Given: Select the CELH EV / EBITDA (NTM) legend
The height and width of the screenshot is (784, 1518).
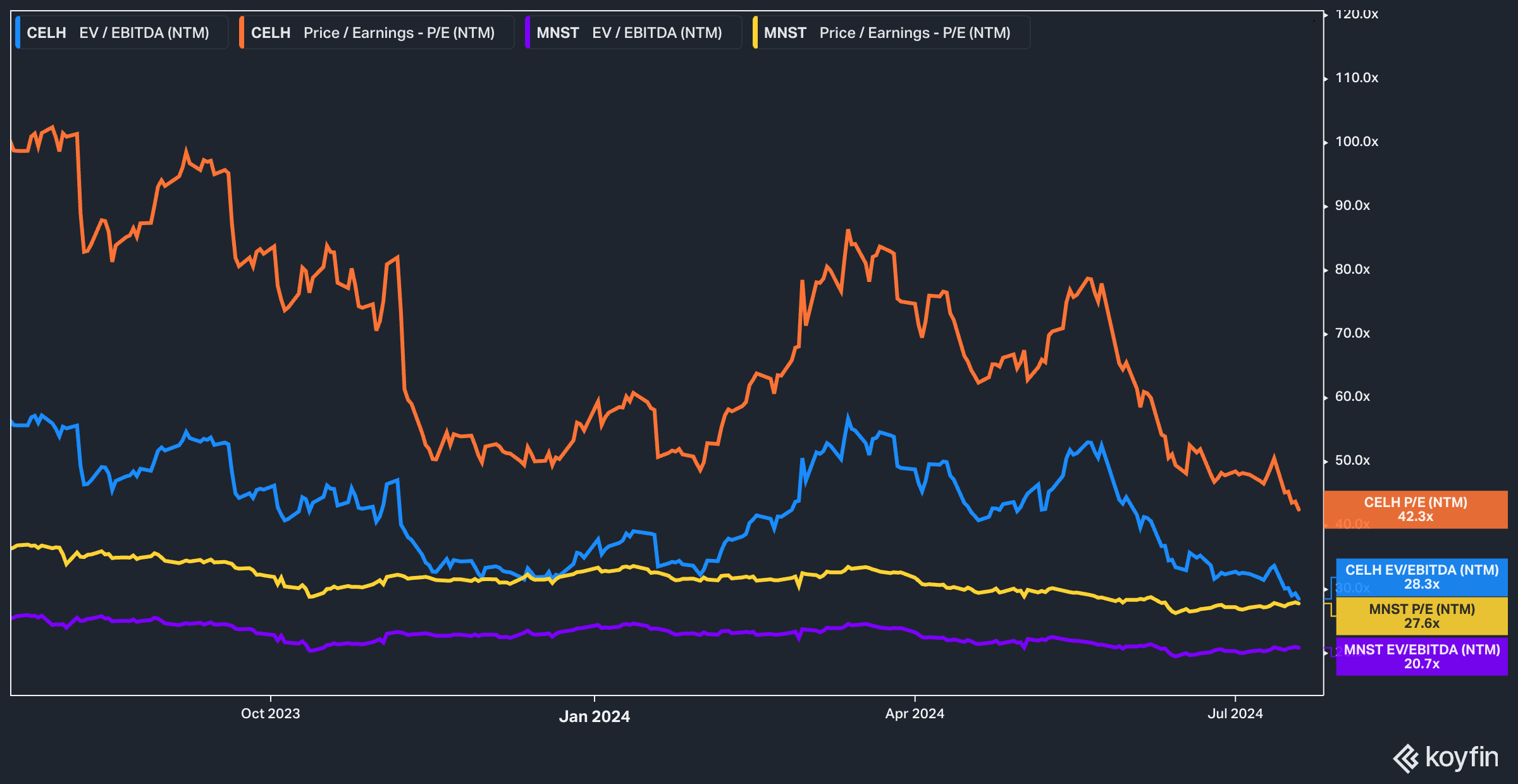Looking at the screenshot, I should coord(121,33).
